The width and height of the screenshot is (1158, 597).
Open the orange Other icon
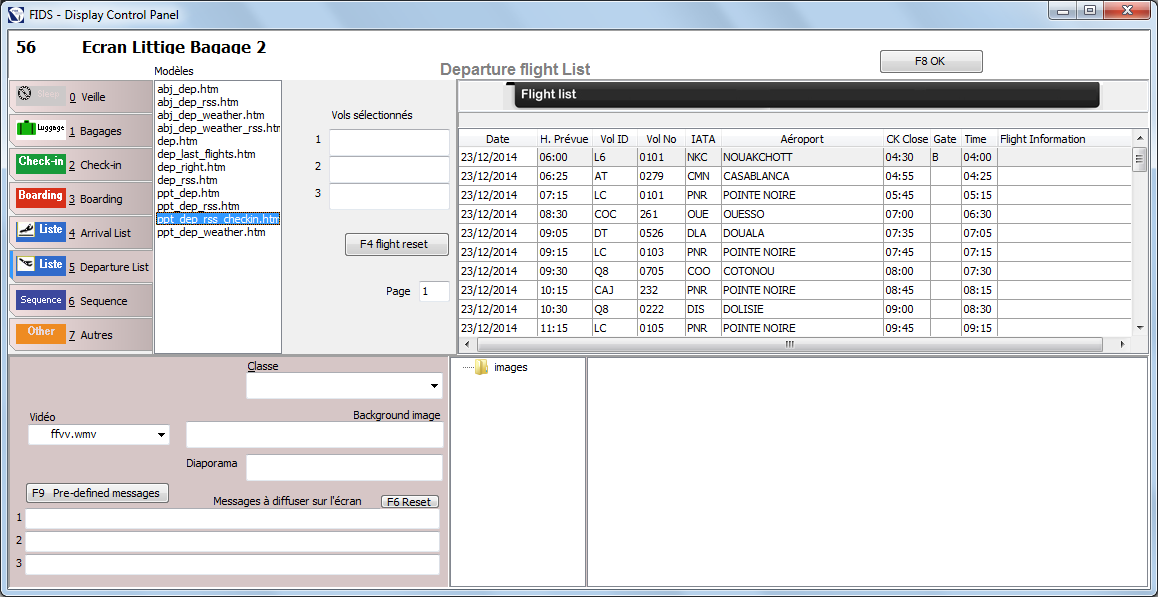point(41,333)
